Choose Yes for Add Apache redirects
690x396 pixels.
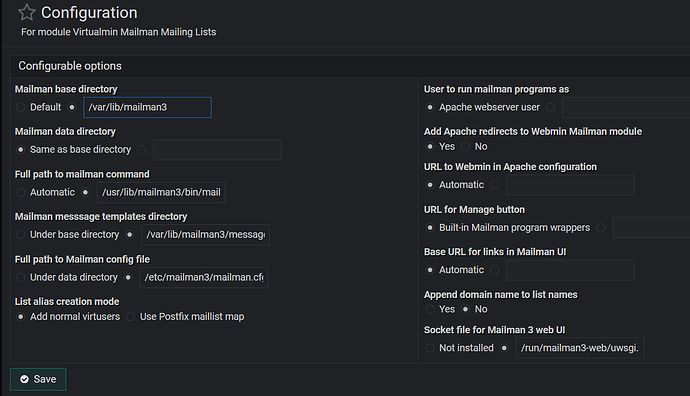tap(430, 147)
